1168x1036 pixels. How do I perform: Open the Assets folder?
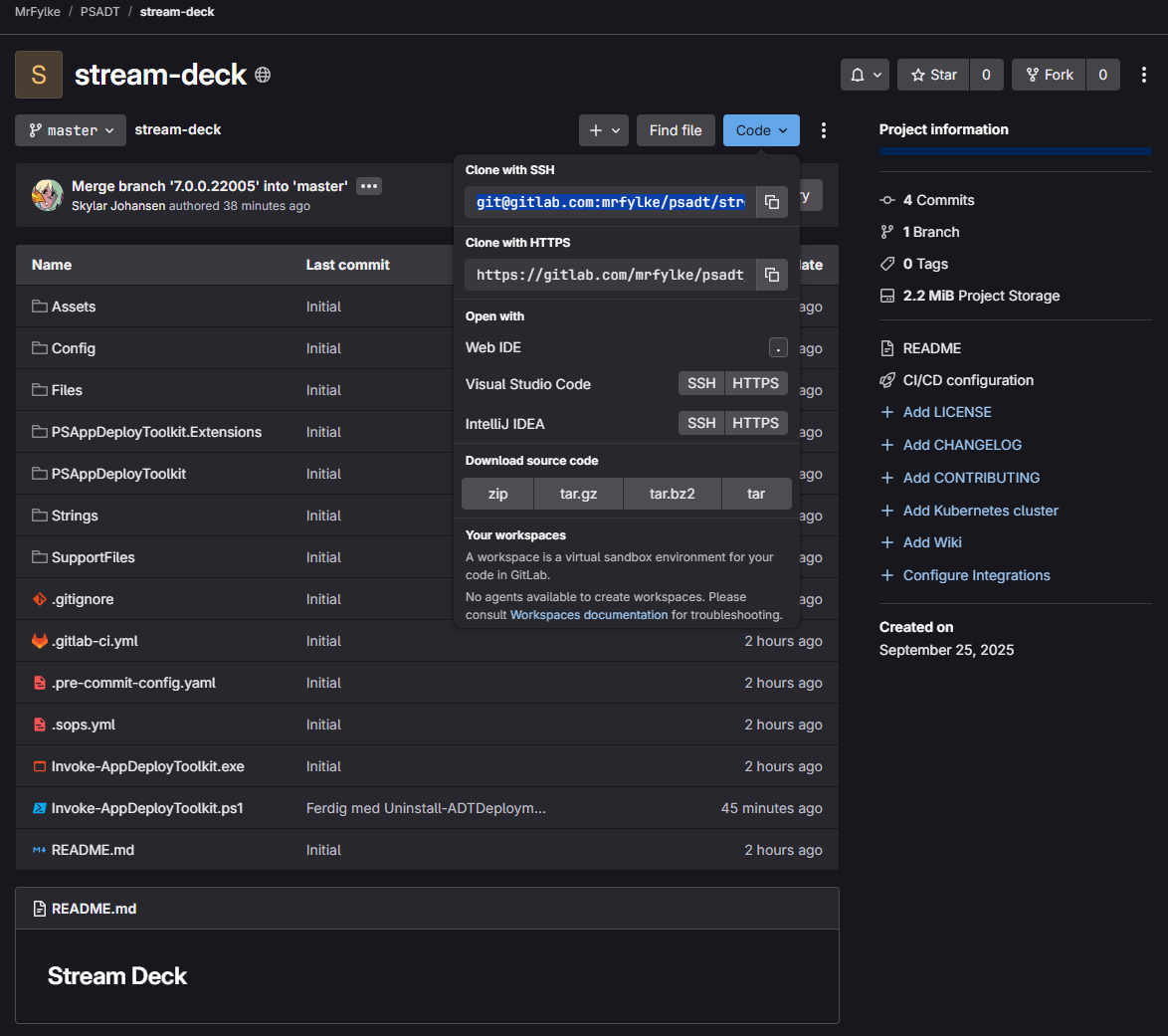click(x=73, y=307)
